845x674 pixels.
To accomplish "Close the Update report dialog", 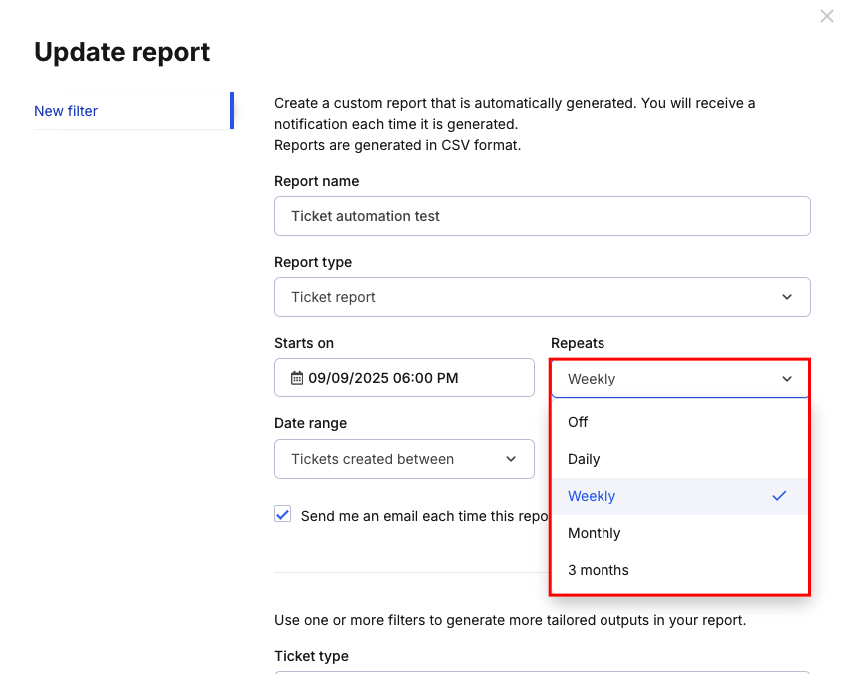I will point(827,16).
